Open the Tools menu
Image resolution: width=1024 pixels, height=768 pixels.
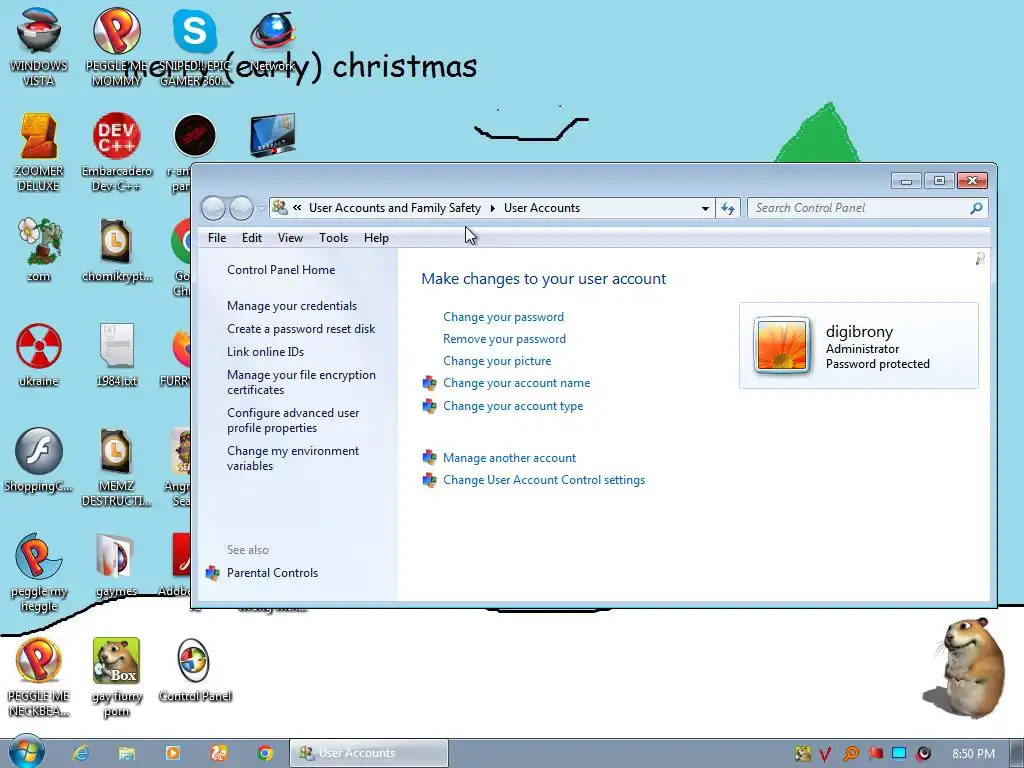[x=333, y=238]
